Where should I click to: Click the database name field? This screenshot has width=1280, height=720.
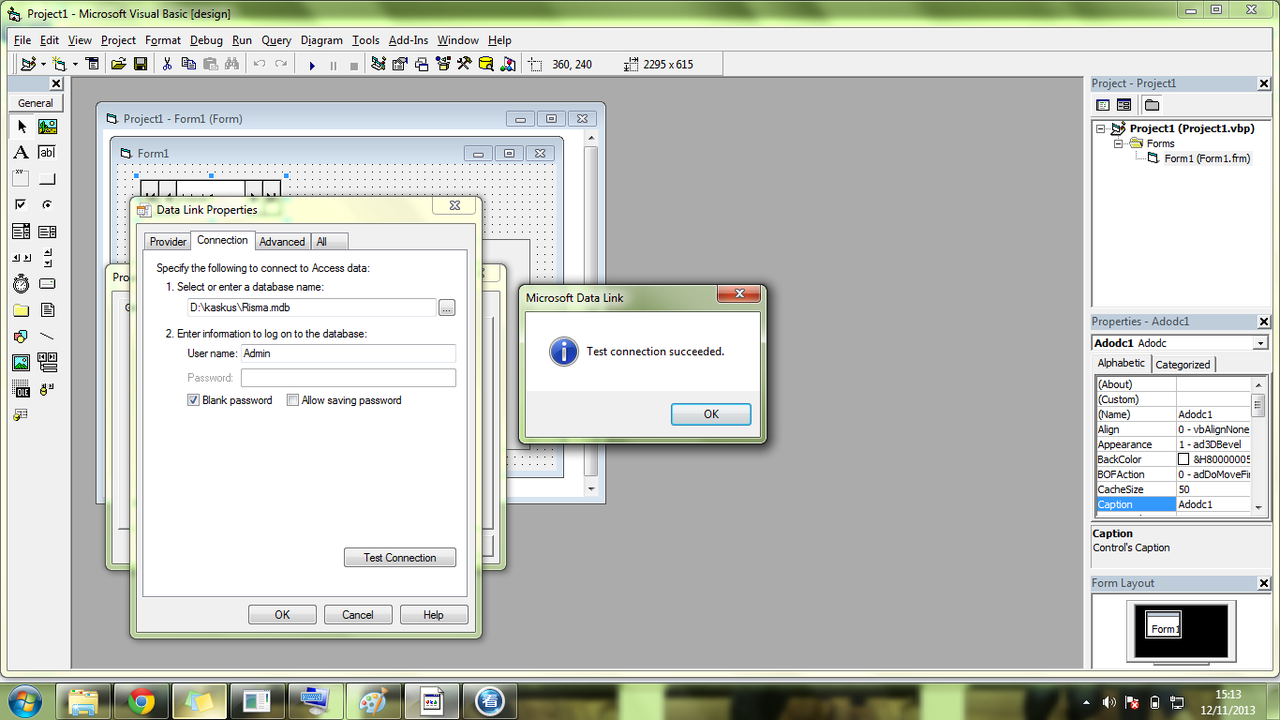[x=312, y=308]
